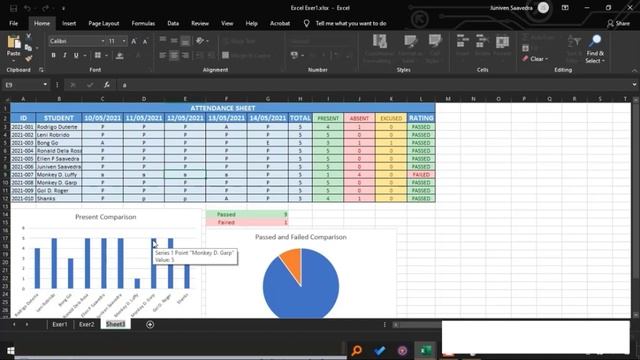Screen dimensions: 640x360
Task: Increase font size with larger A
Action: coord(134,41)
